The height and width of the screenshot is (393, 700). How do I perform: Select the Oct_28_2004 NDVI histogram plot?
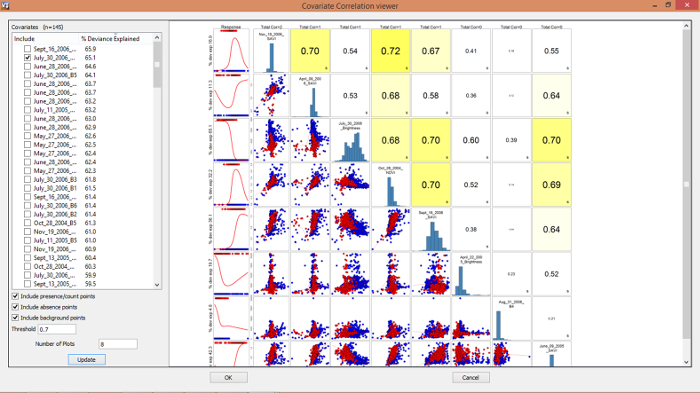[x=390, y=185]
